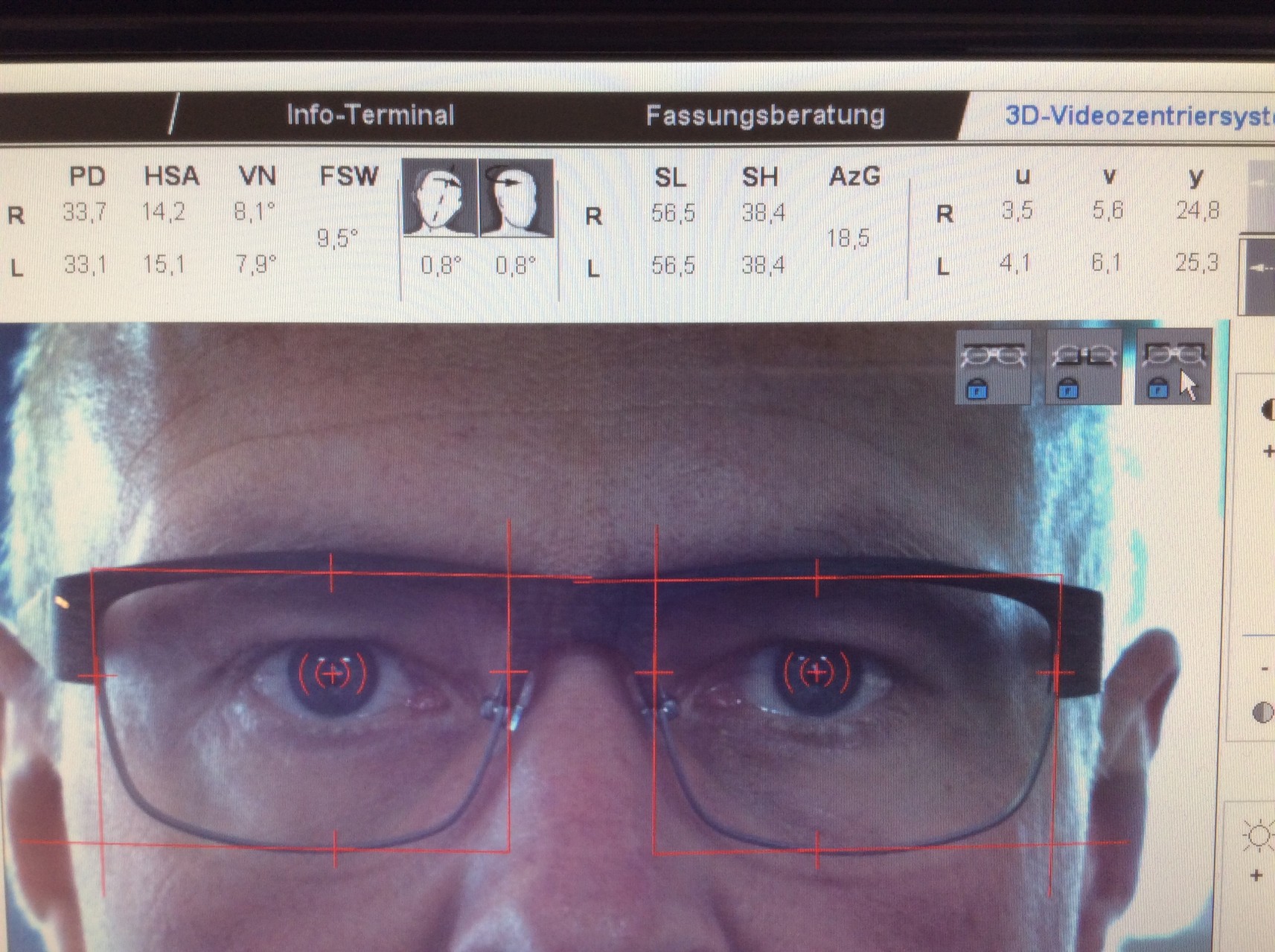Click the PD column header

87,176
